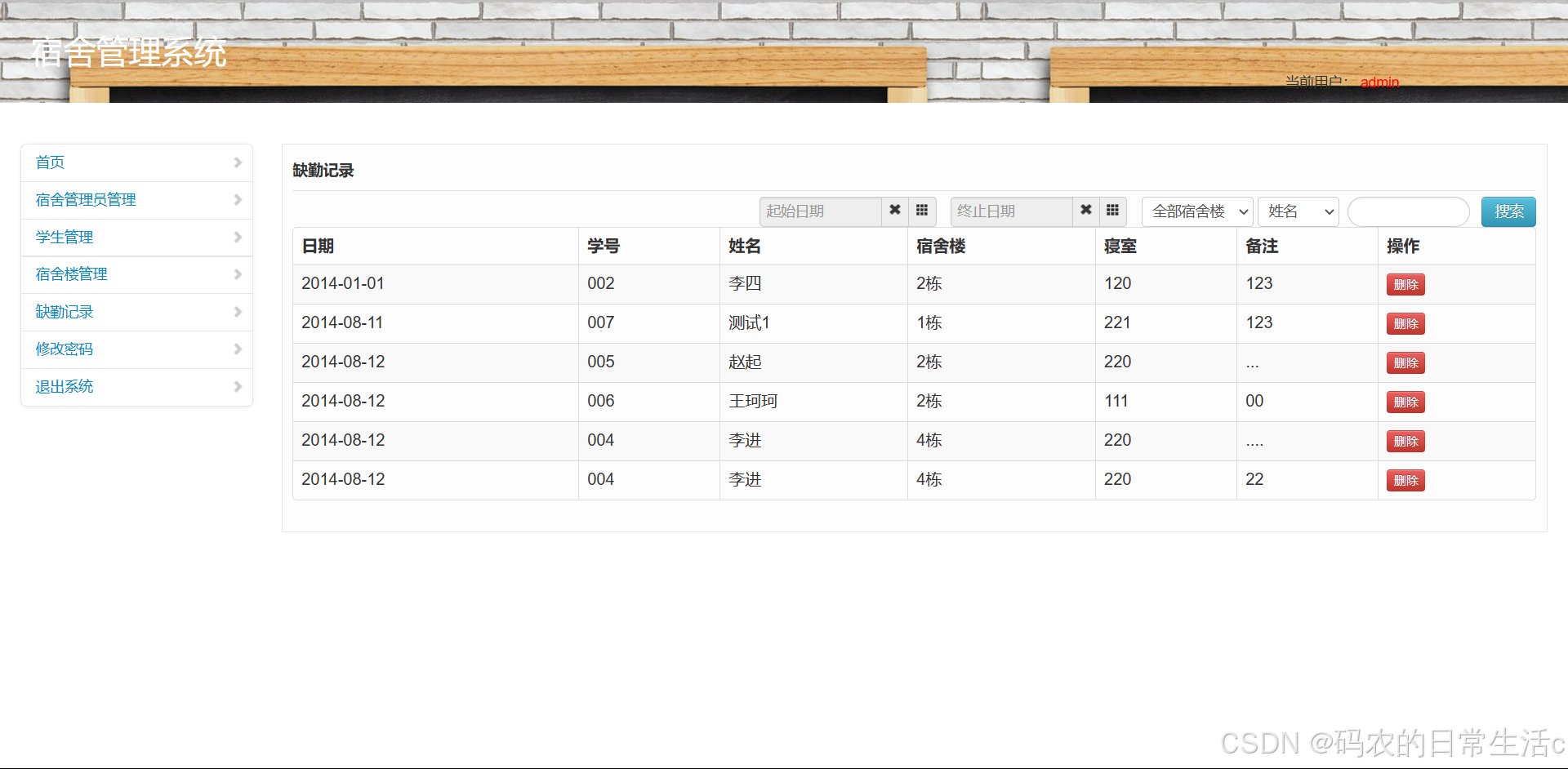Clear the 终止日期 date field
Screen dimensions: 1568x769
[1085, 211]
